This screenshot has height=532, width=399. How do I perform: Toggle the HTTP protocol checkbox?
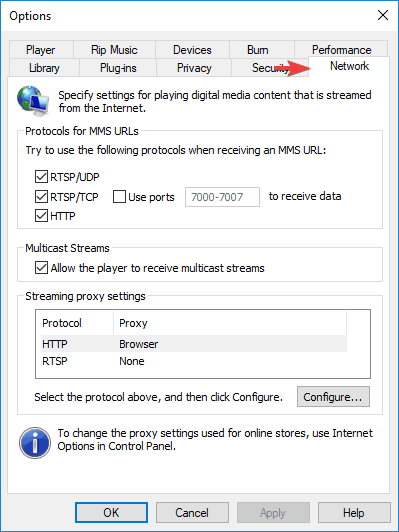(41, 216)
